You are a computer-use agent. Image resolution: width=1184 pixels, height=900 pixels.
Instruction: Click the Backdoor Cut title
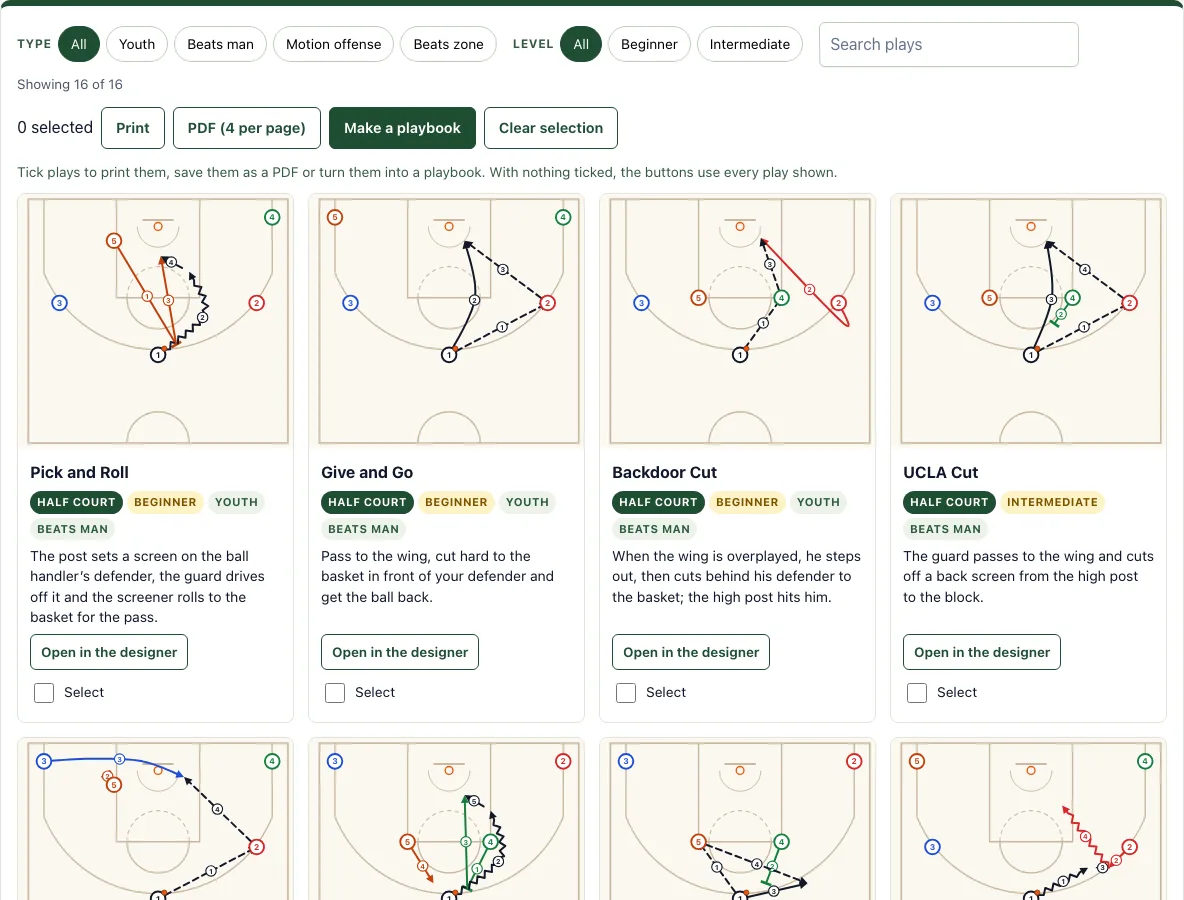pos(664,472)
